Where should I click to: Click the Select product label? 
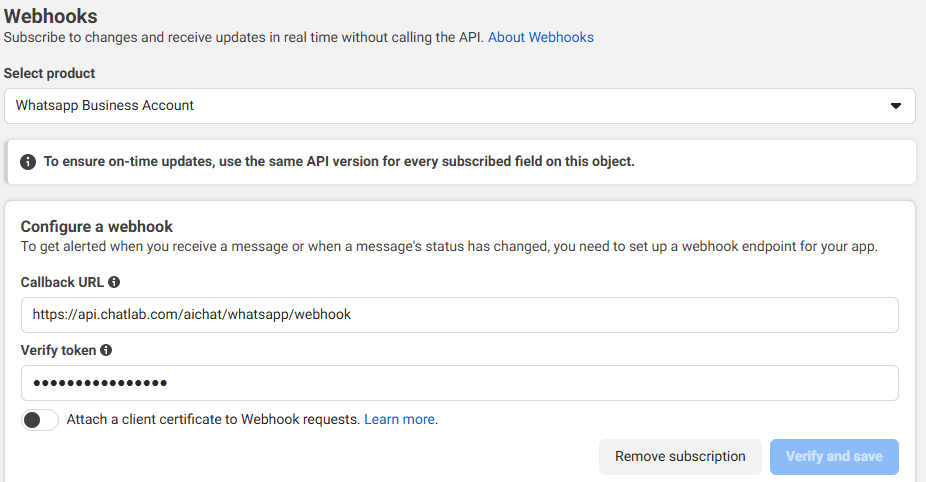click(x=50, y=74)
